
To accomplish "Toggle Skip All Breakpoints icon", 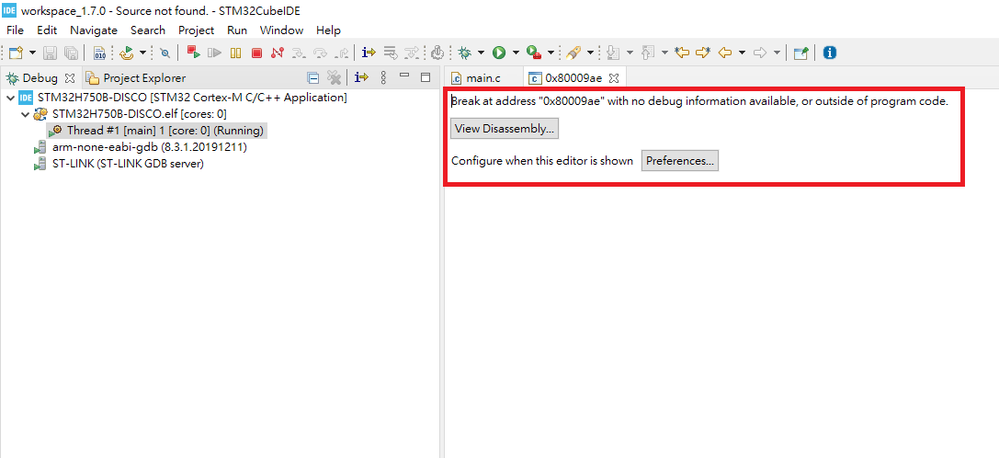I will (x=165, y=53).
